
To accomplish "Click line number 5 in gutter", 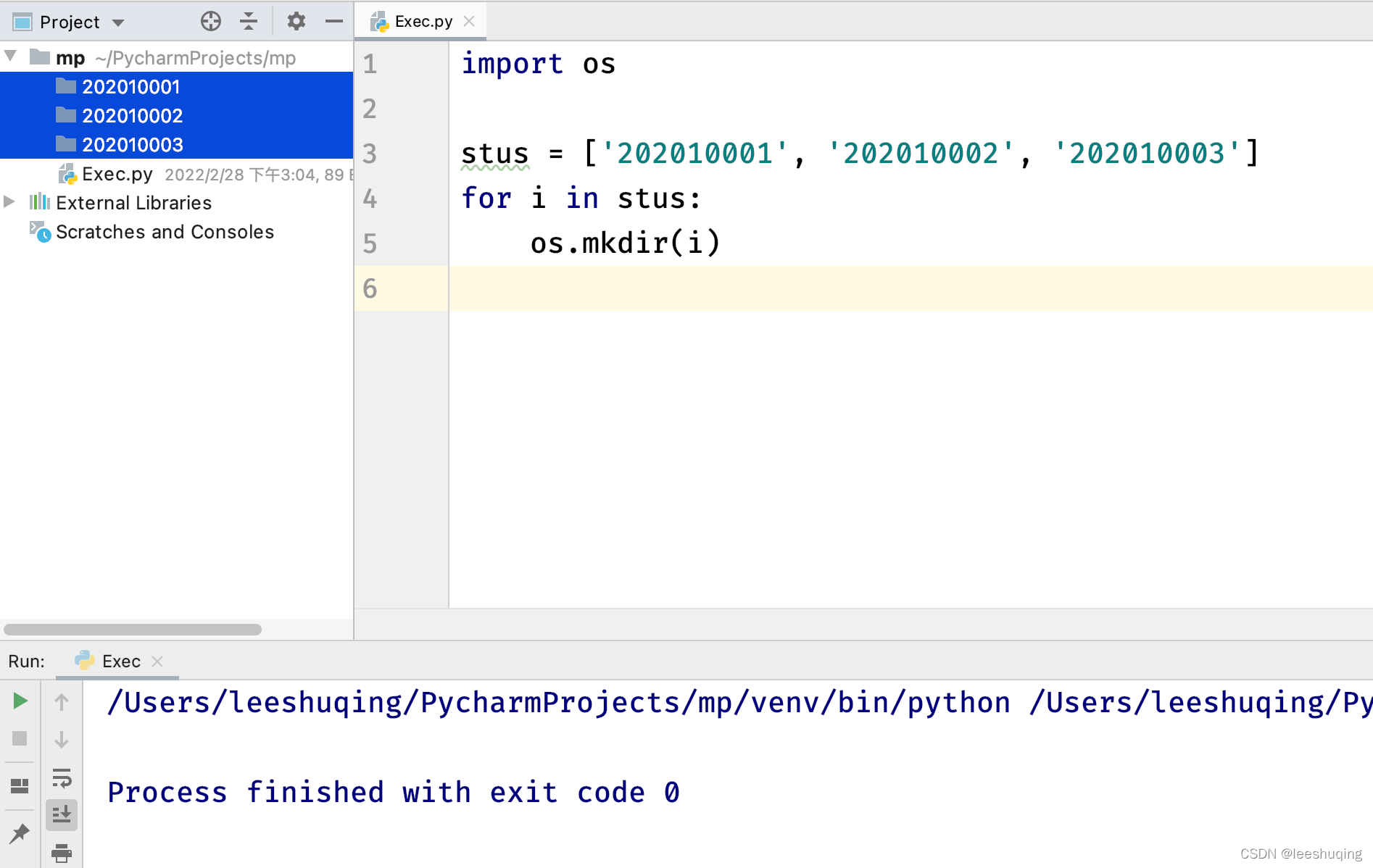I will point(370,243).
